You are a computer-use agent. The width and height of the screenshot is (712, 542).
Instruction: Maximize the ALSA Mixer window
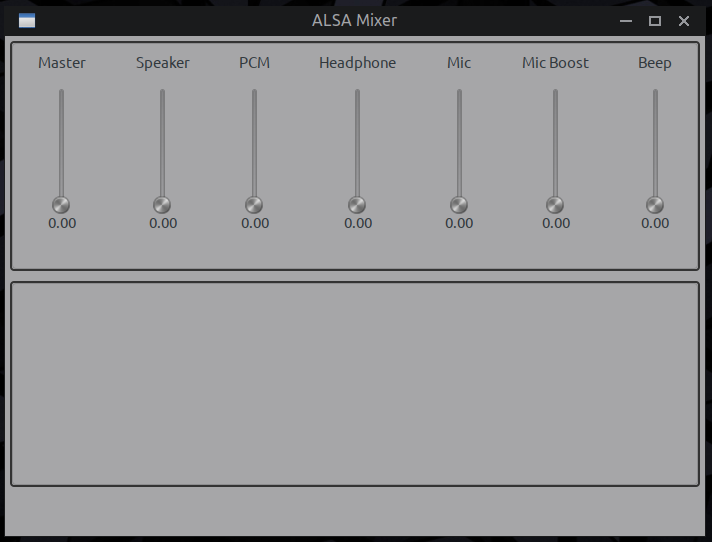tap(655, 21)
